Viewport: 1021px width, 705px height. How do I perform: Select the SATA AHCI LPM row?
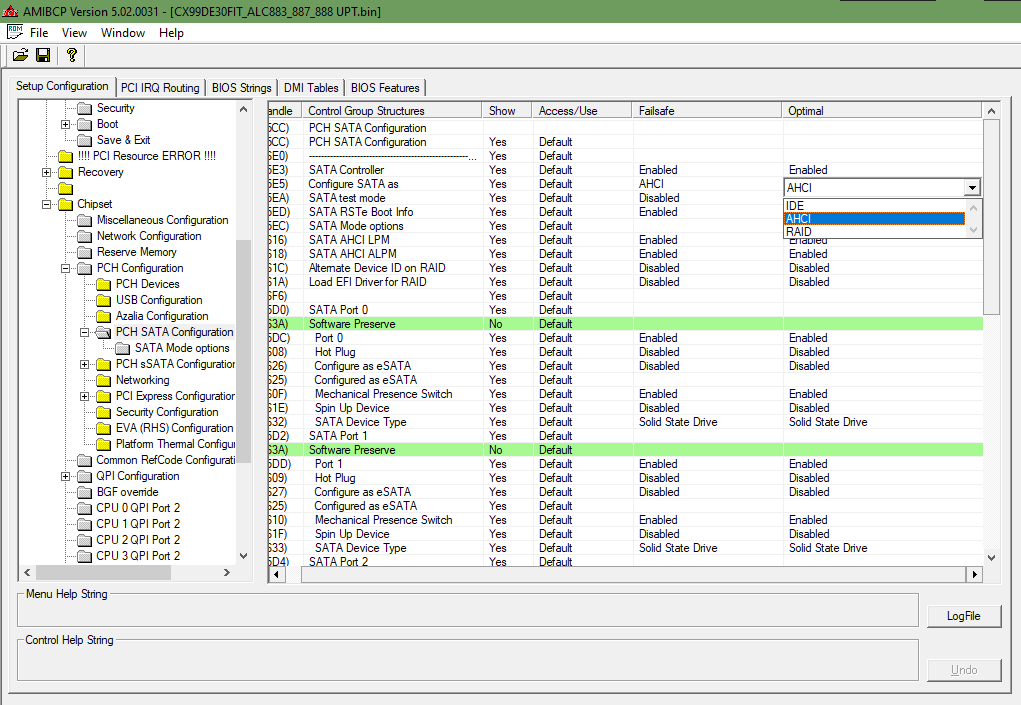(x=625, y=240)
